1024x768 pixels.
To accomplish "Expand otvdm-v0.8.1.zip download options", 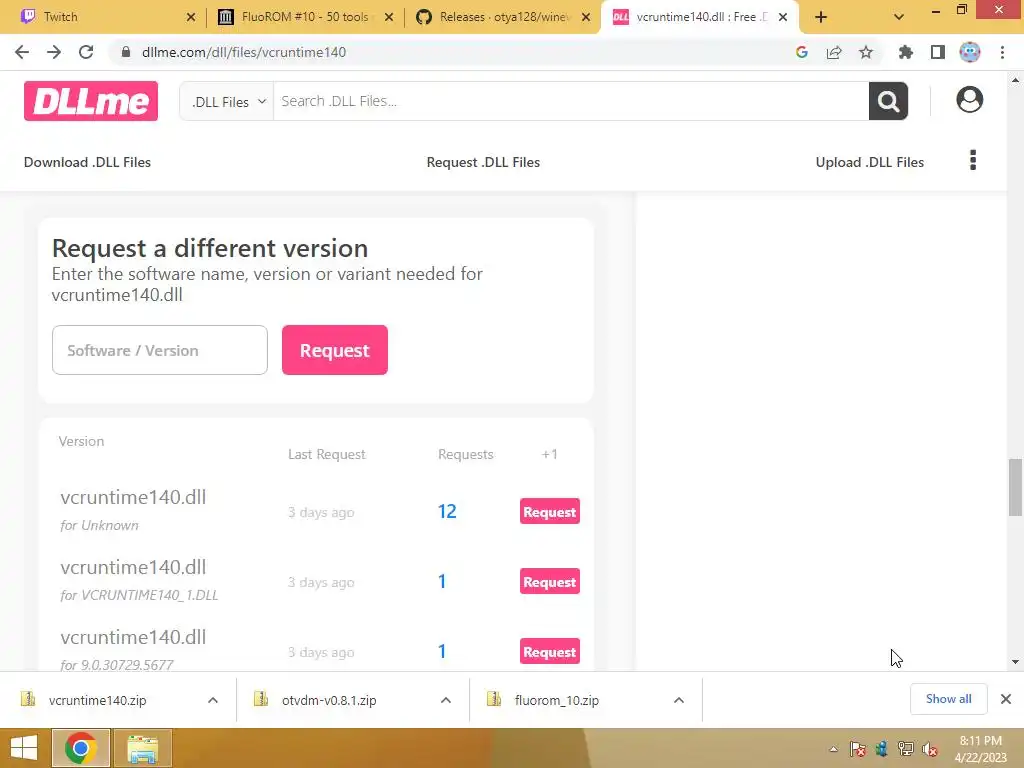I will pos(446,700).
